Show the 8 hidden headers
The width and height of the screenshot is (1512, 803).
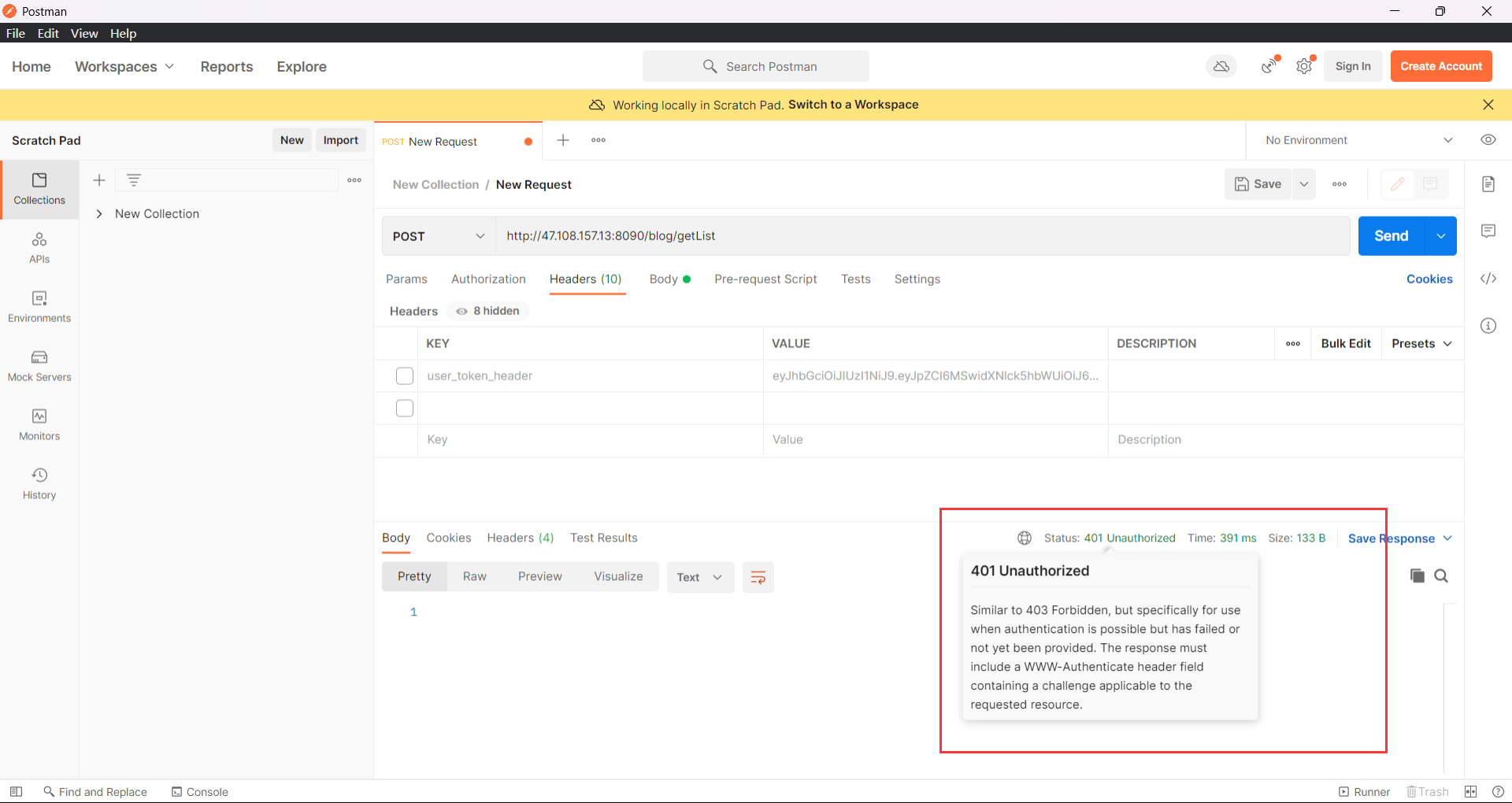coord(488,311)
